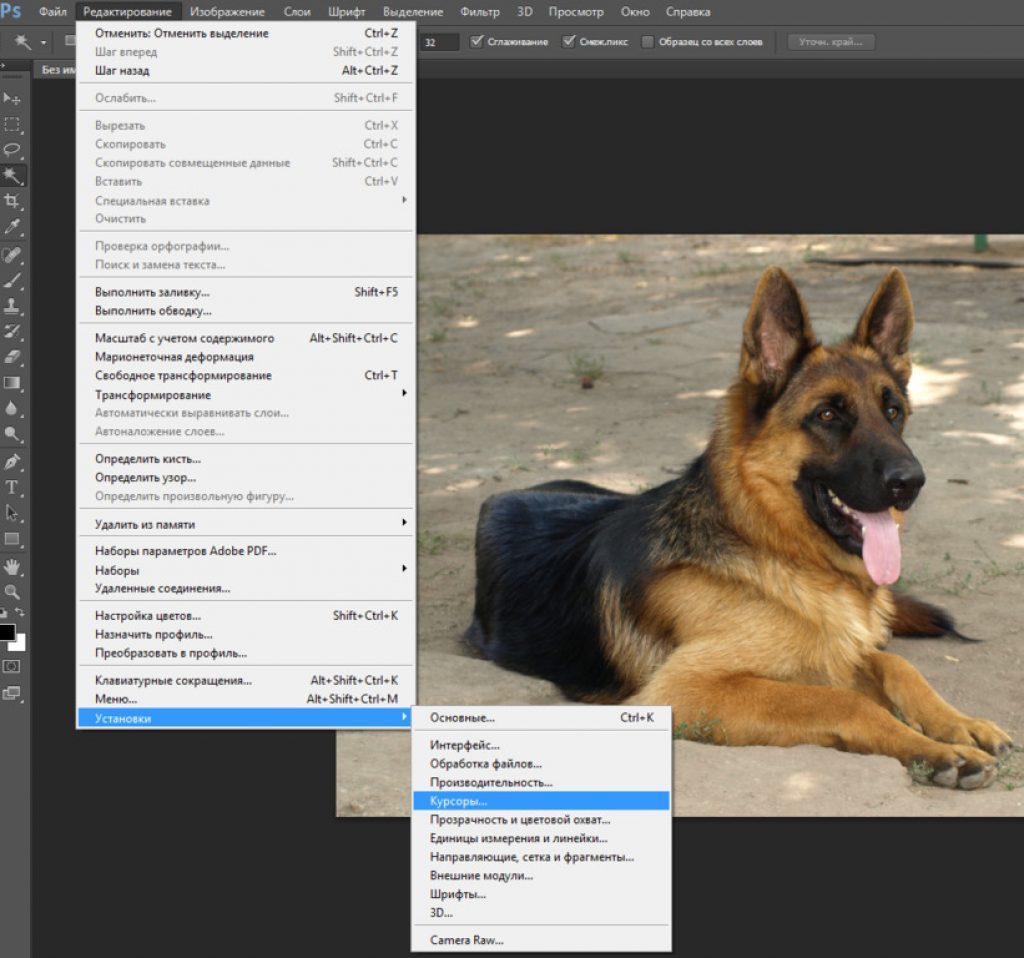Select the Clone Stamp tool
Image resolution: width=1024 pixels, height=958 pixels.
[12, 306]
